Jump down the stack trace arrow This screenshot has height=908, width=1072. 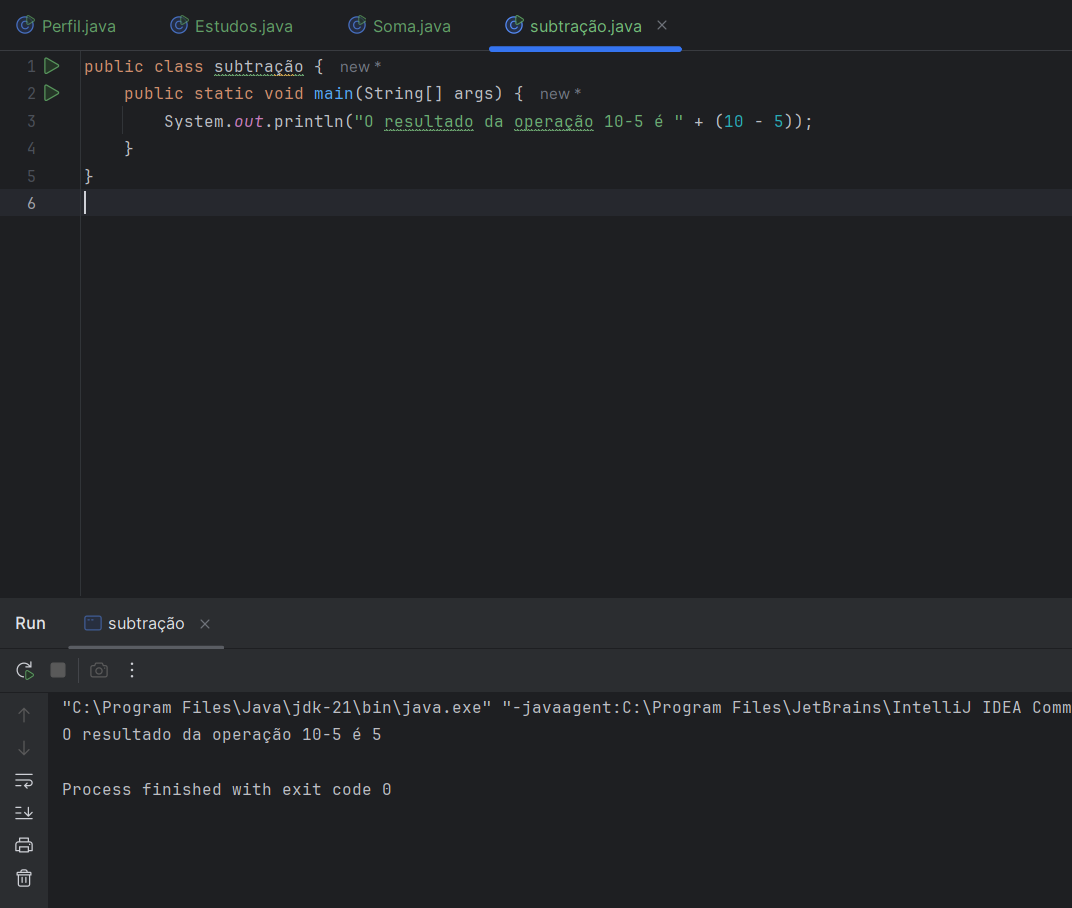[x=24, y=748]
